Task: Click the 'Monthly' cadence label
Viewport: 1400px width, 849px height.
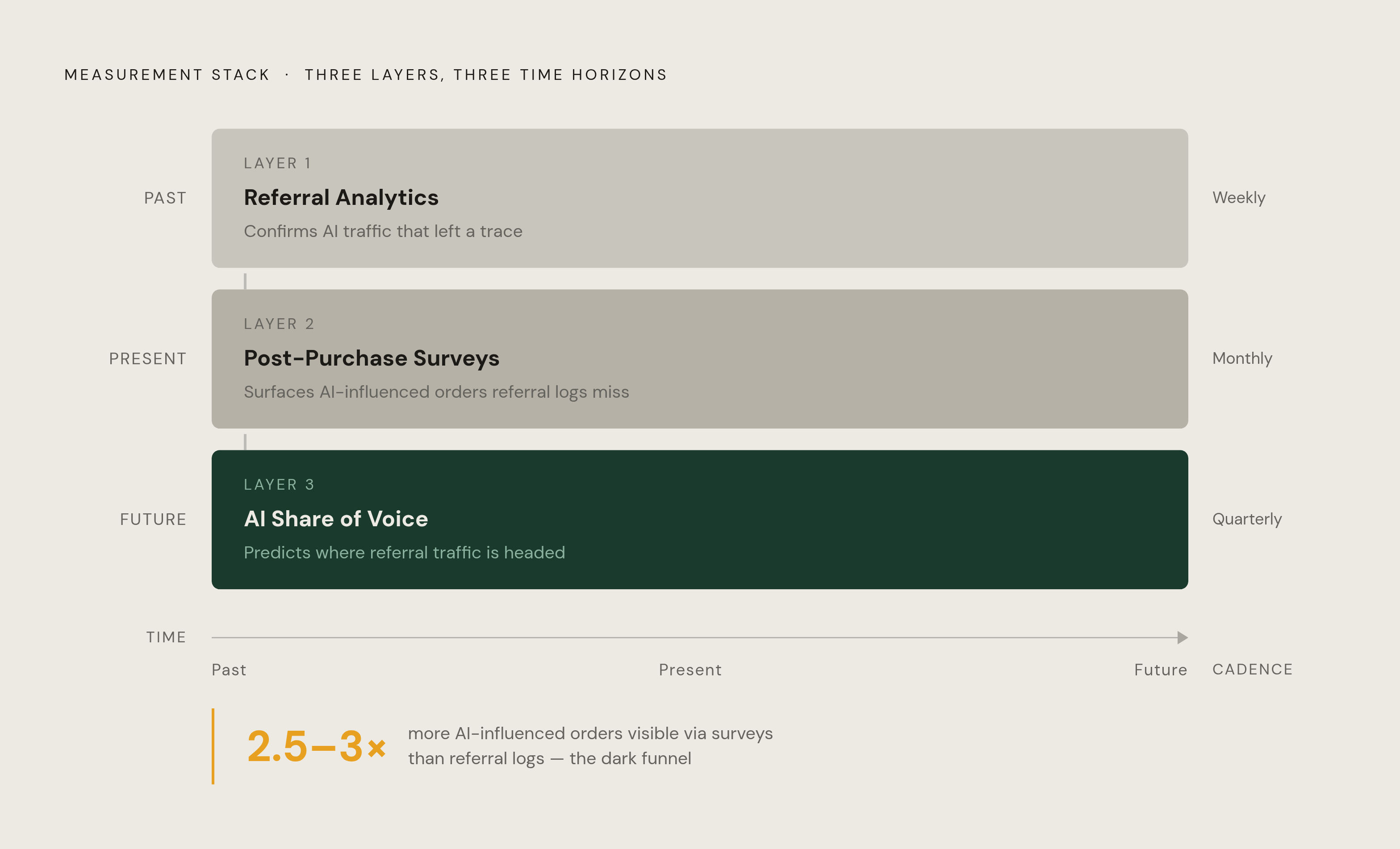Action: click(1242, 359)
